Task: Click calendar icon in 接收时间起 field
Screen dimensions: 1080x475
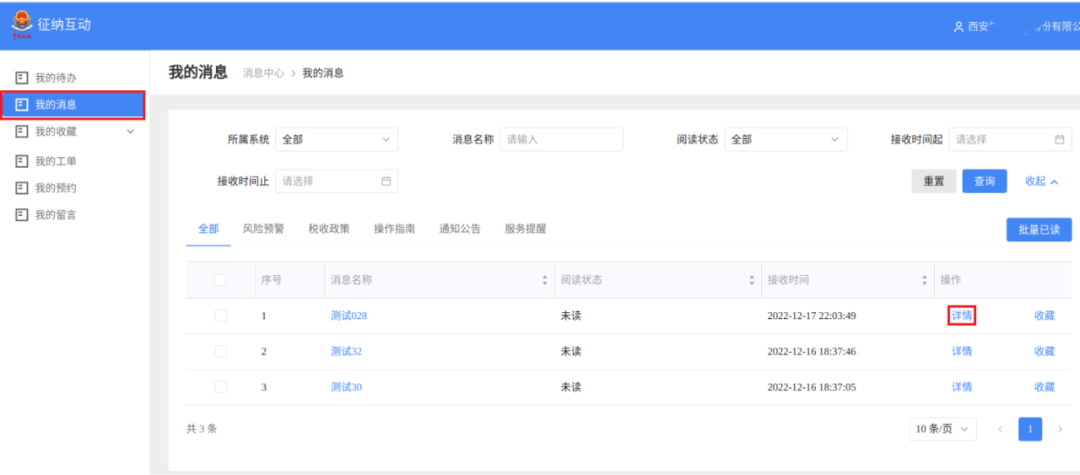Action: [x=1059, y=140]
